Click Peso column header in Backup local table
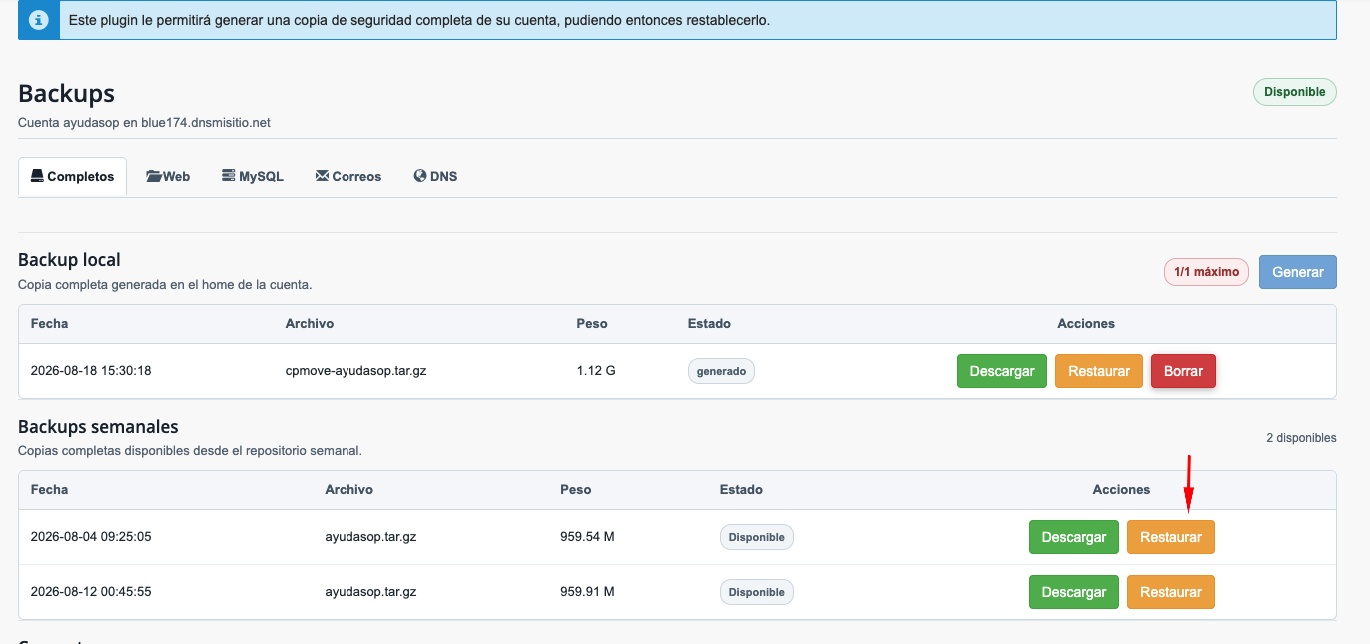 592,324
